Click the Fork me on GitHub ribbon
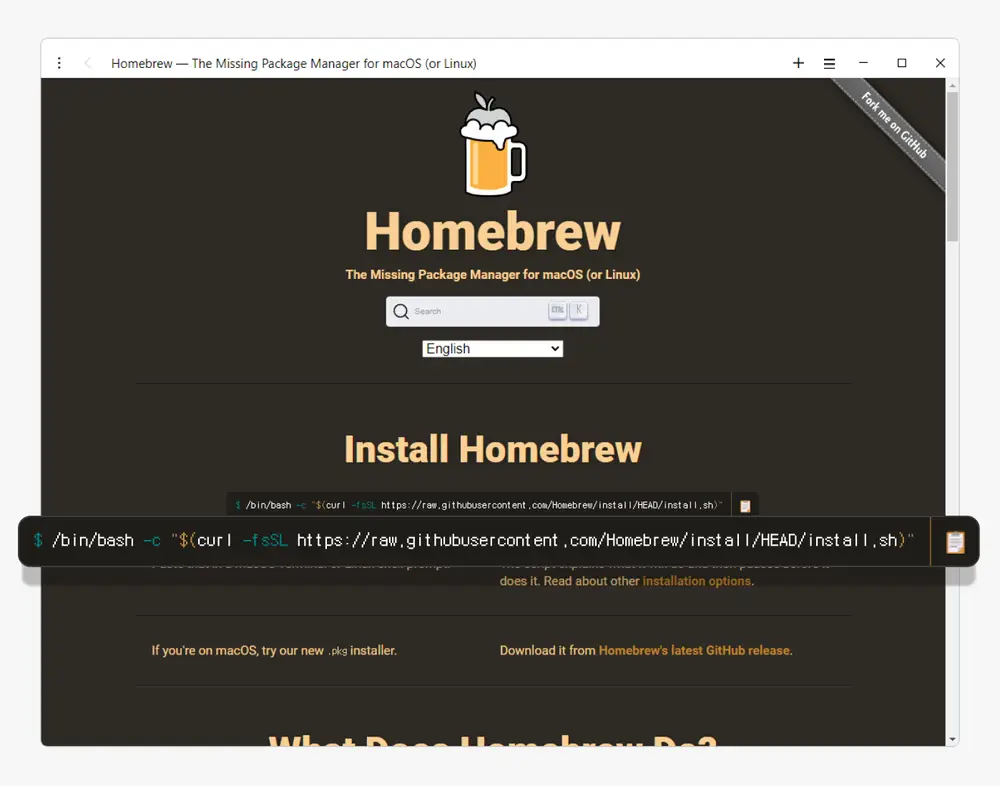This screenshot has width=1000, height=786. point(894,125)
